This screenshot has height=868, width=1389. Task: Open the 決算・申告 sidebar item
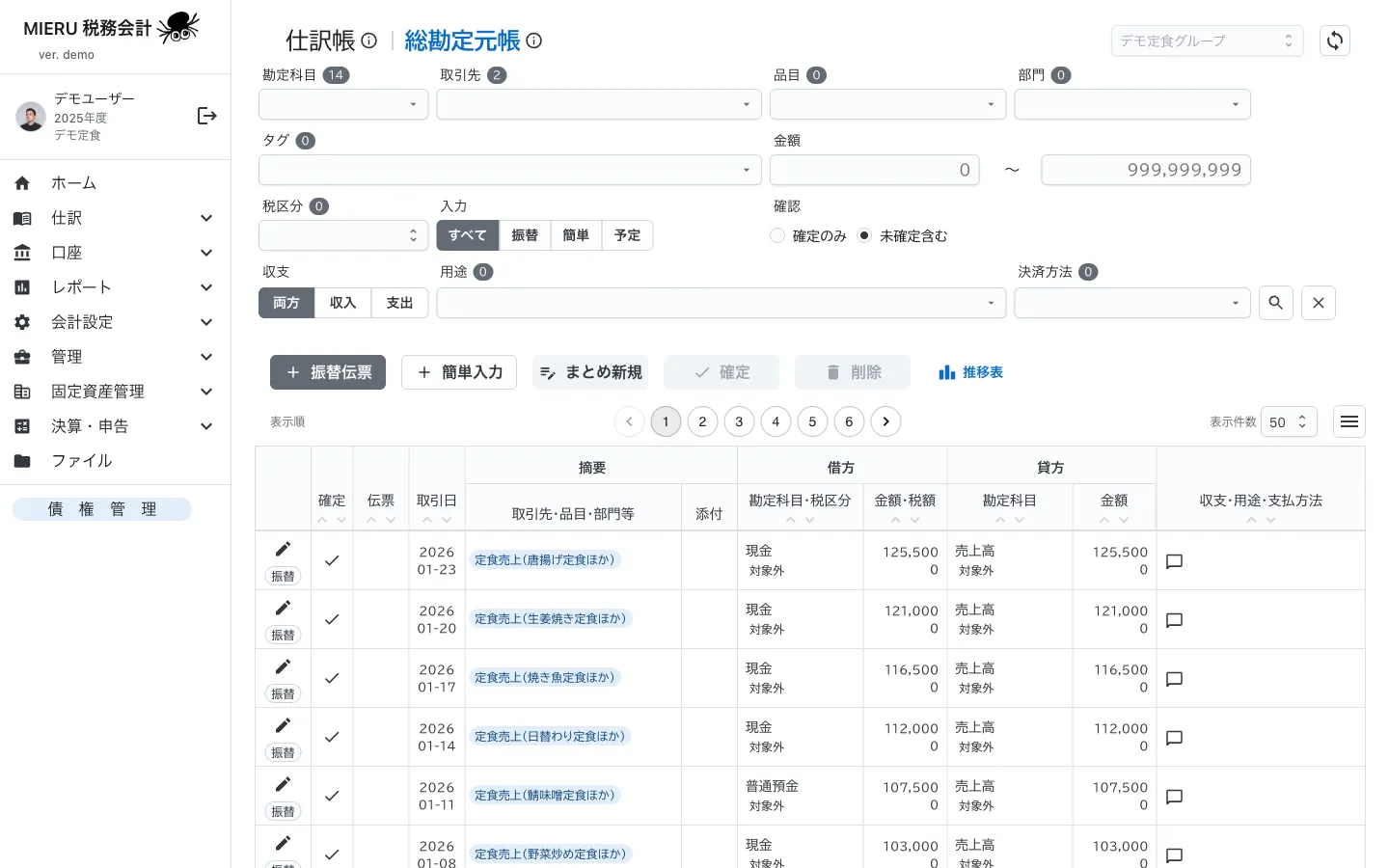[114, 426]
